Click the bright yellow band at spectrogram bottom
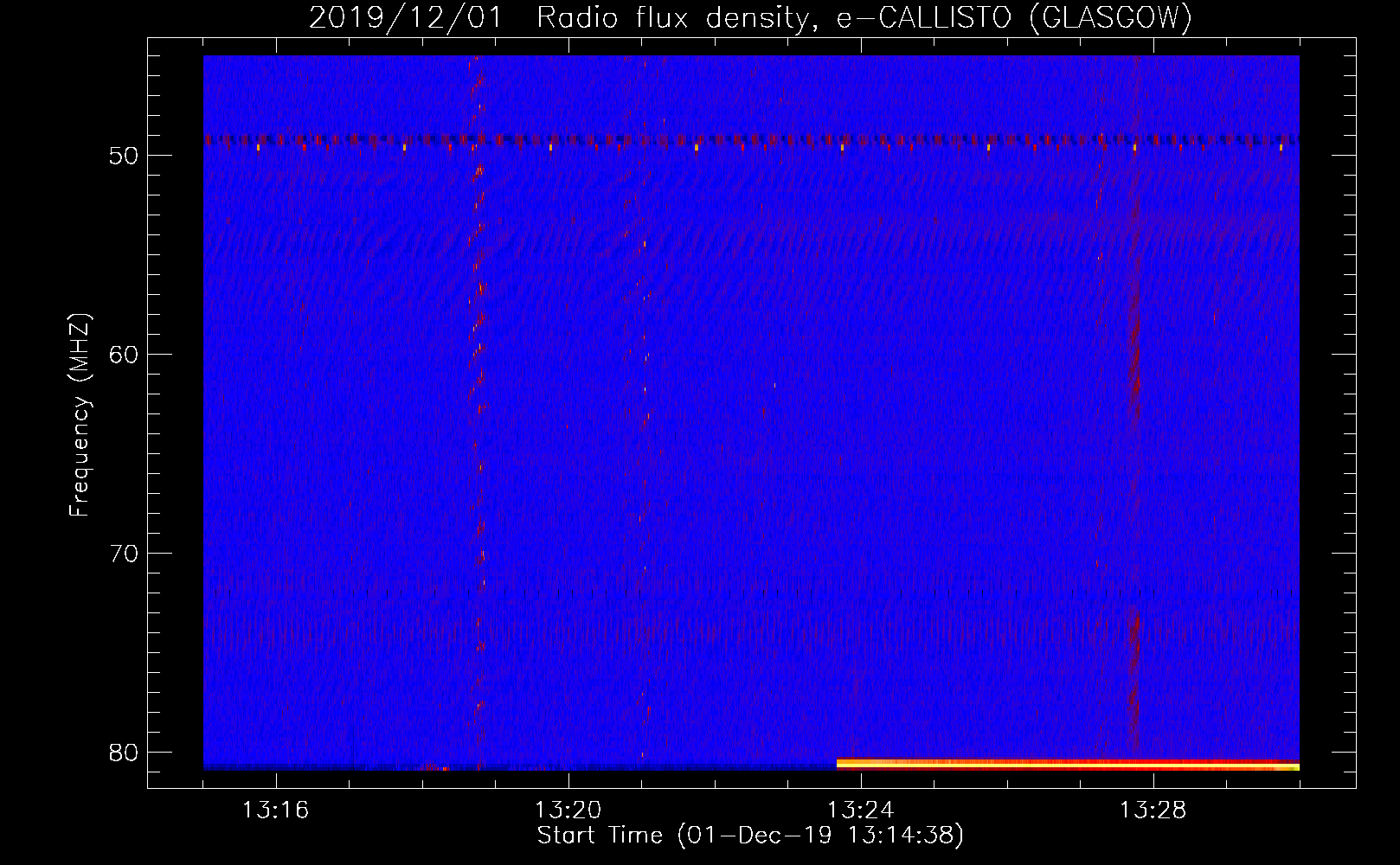The height and width of the screenshot is (865, 1400). coord(1068,765)
